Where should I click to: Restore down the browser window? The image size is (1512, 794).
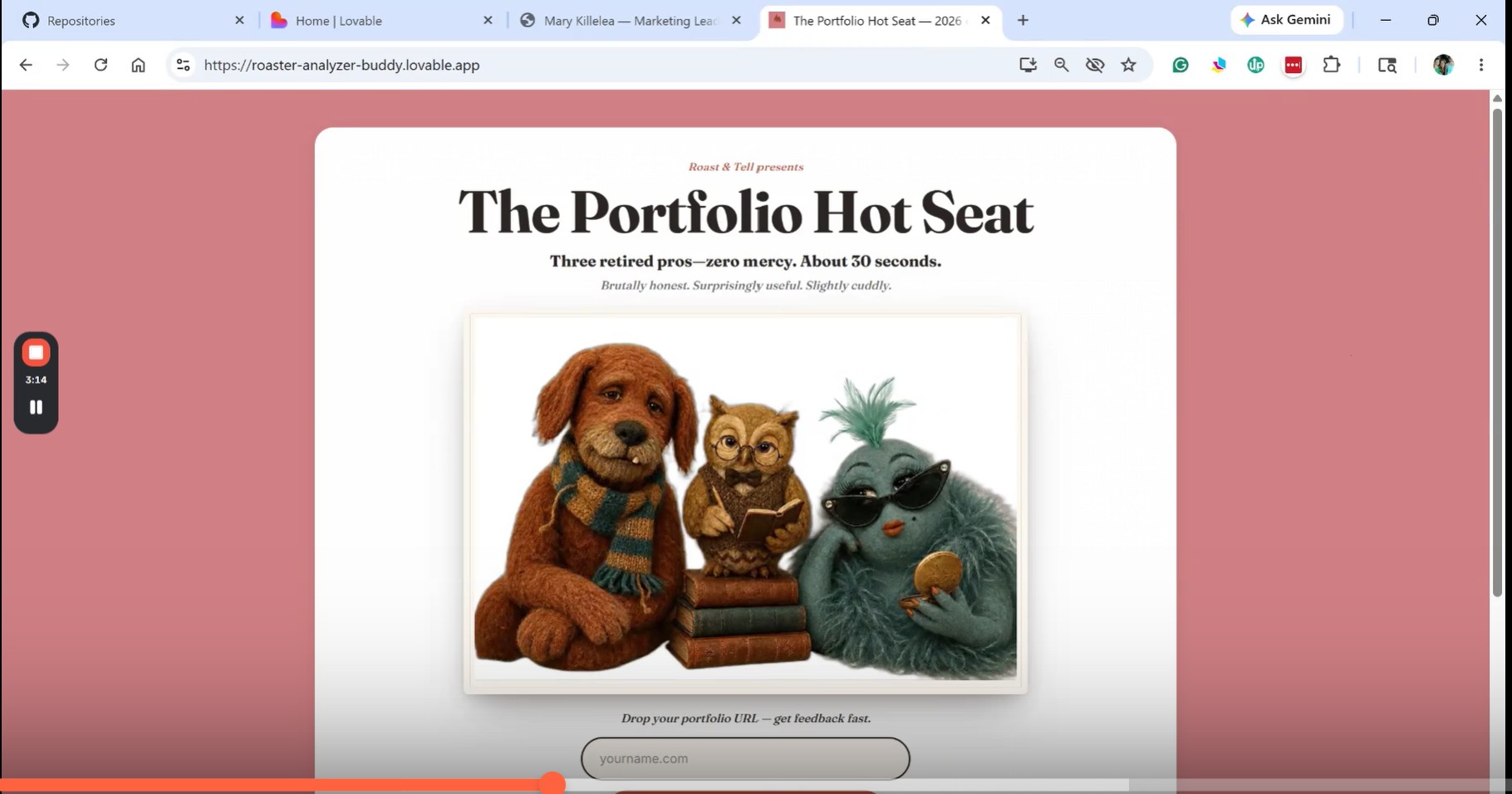pyautogui.click(x=1433, y=20)
